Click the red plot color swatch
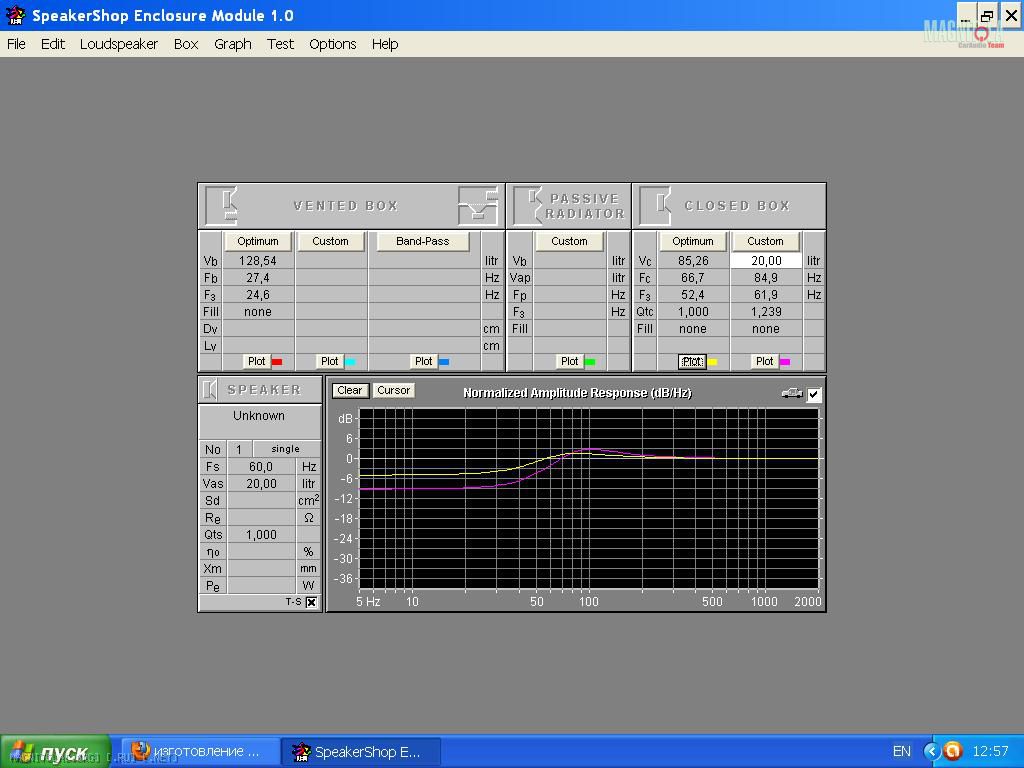Screen dimensions: 1024x768 point(277,362)
